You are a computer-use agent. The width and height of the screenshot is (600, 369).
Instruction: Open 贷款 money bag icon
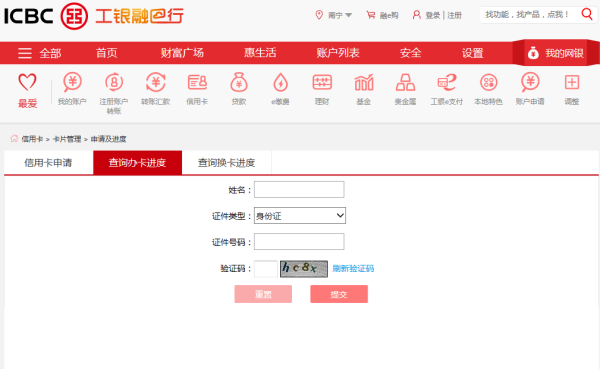(x=239, y=82)
